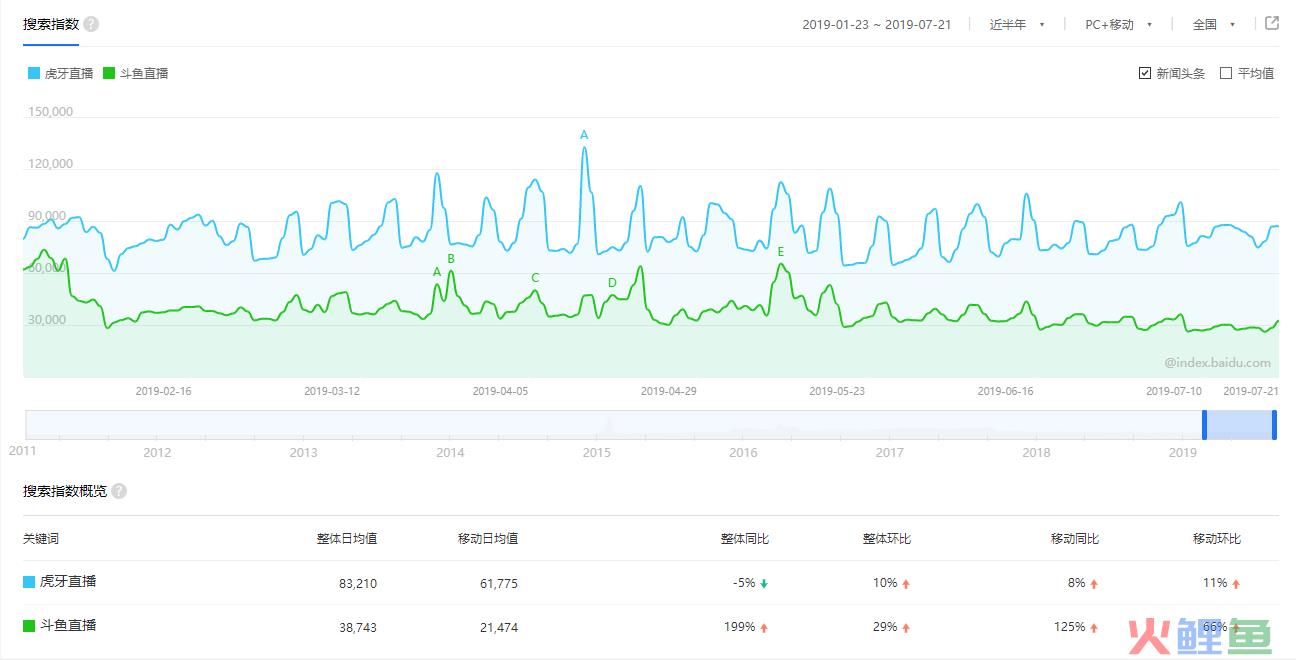The image size is (1296, 660).
Task: Expand the PC+移动 device dropdown
Action: (x=1119, y=24)
